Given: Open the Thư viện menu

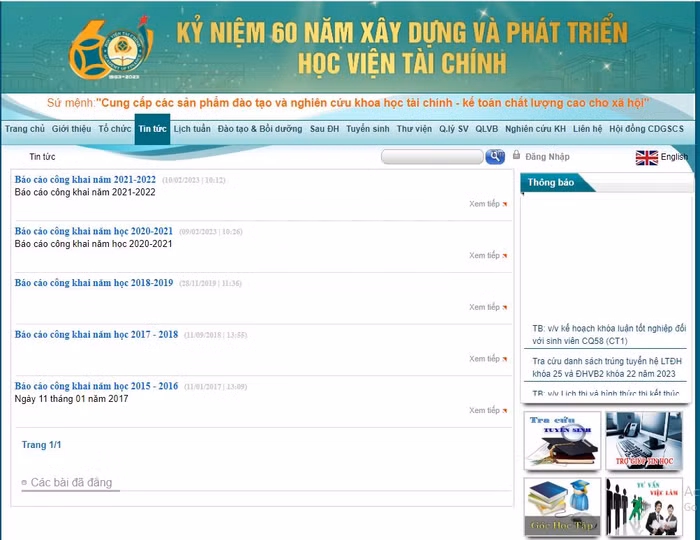Looking at the screenshot, I should pyautogui.click(x=414, y=129).
